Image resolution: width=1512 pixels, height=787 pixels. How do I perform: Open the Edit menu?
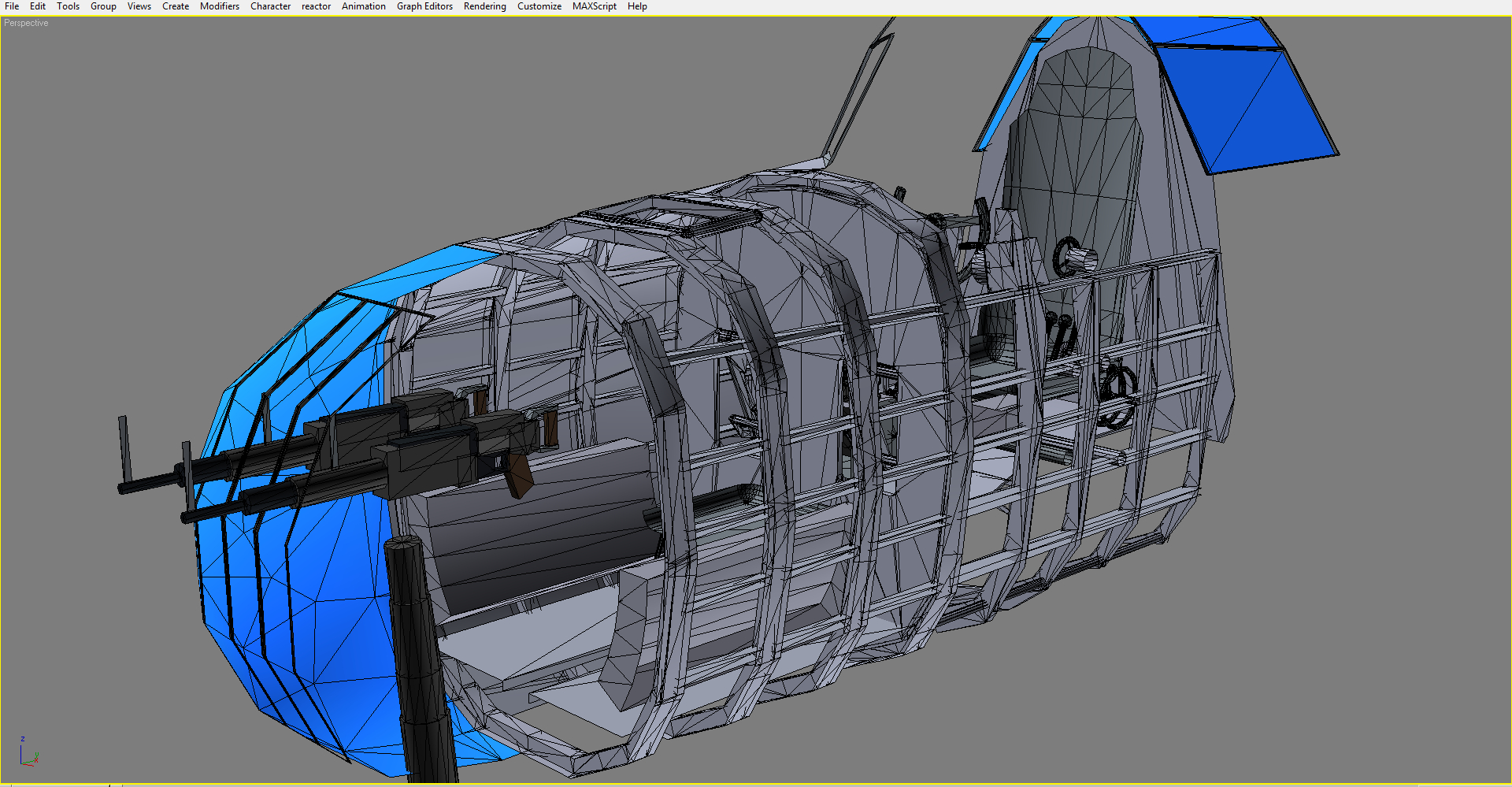tap(38, 6)
